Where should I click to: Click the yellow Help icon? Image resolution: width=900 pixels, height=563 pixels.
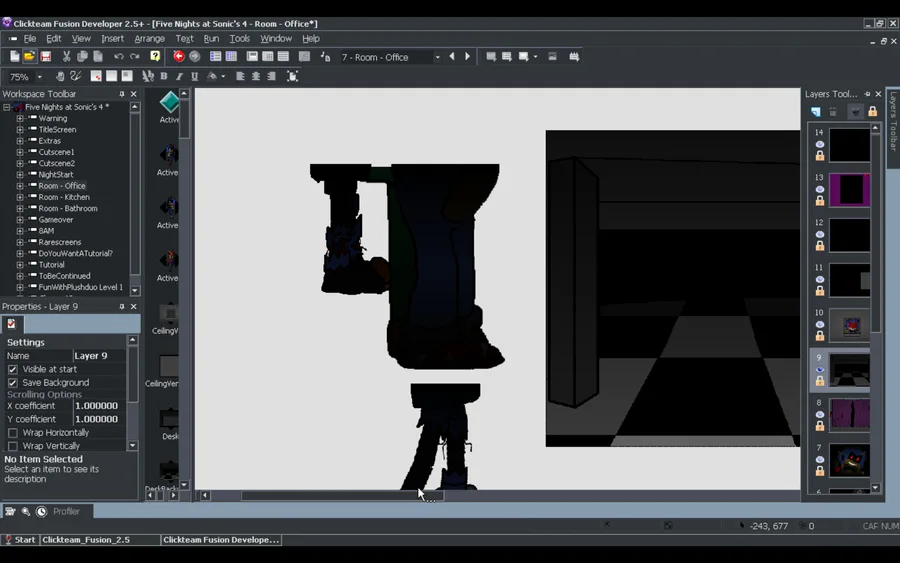[x=155, y=57]
